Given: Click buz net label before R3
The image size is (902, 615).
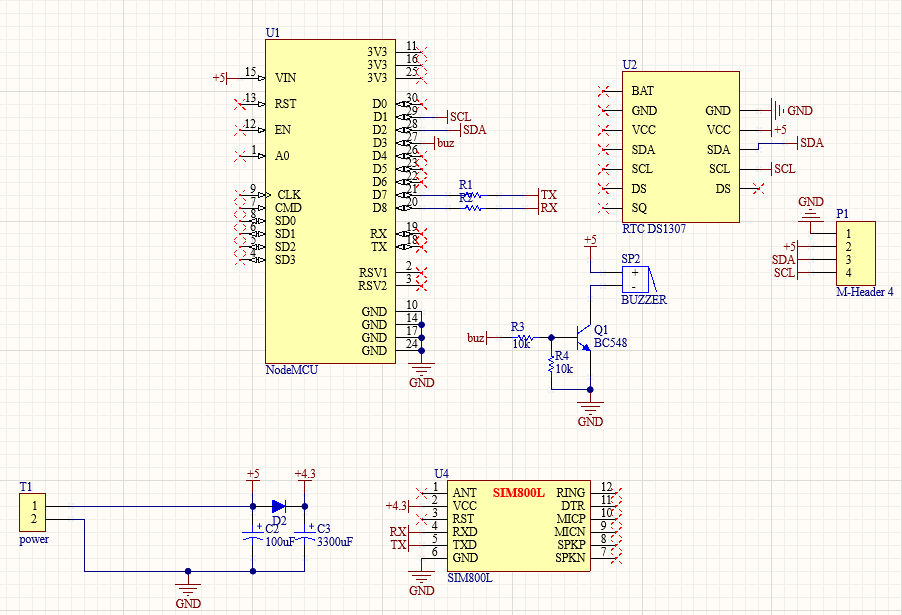Looking at the screenshot, I should 476,338.
